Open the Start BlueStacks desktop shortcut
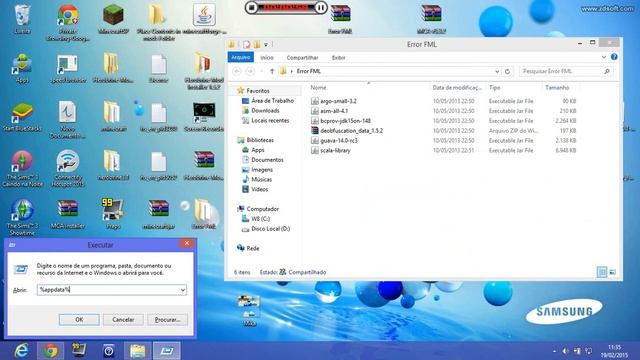 pos(22,116)
